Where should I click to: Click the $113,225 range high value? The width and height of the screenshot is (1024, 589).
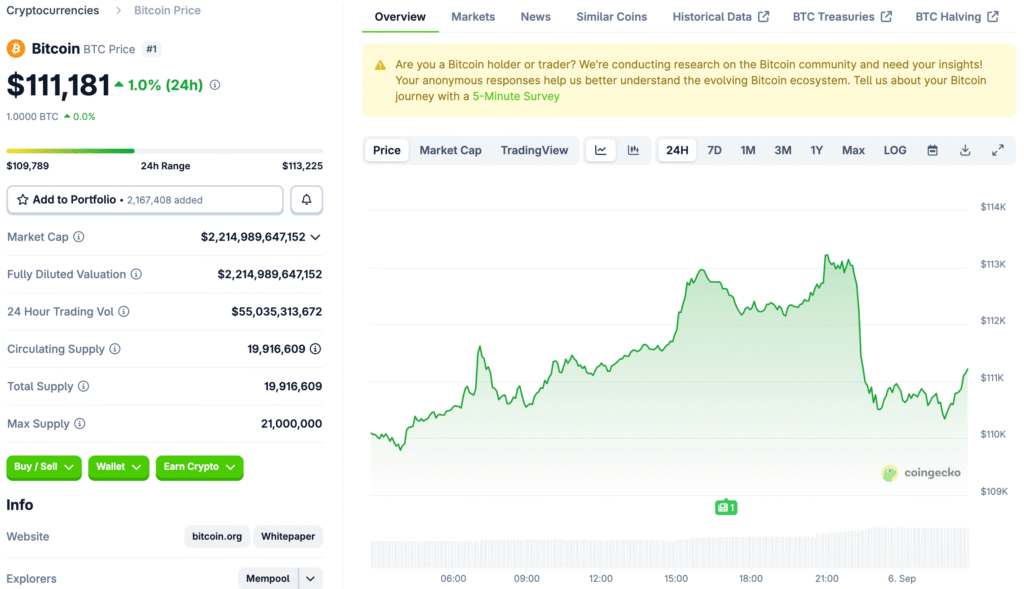(x=302, y=166)
